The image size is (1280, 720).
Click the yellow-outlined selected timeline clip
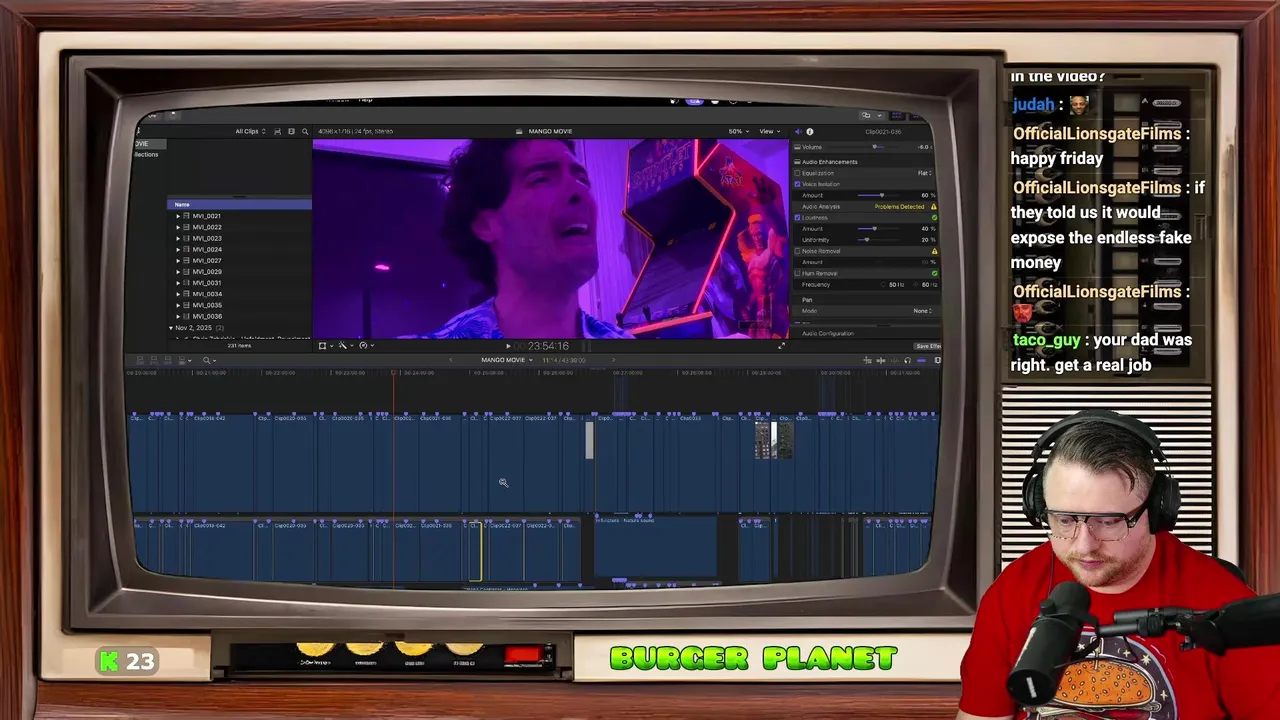[x=475, y=550]
